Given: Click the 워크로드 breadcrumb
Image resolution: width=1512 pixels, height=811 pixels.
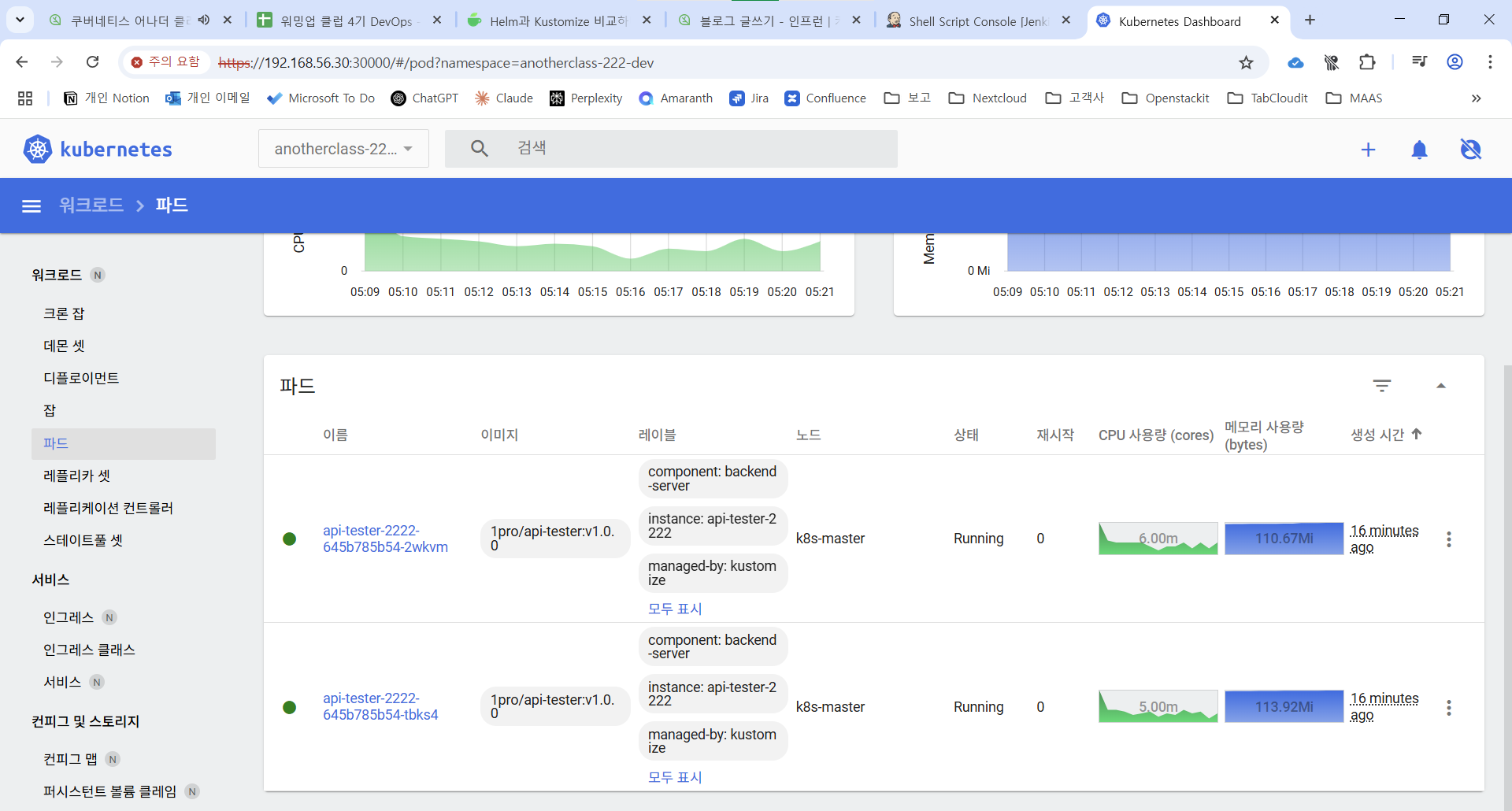Looking at the screenshot, I should [91, 206].
